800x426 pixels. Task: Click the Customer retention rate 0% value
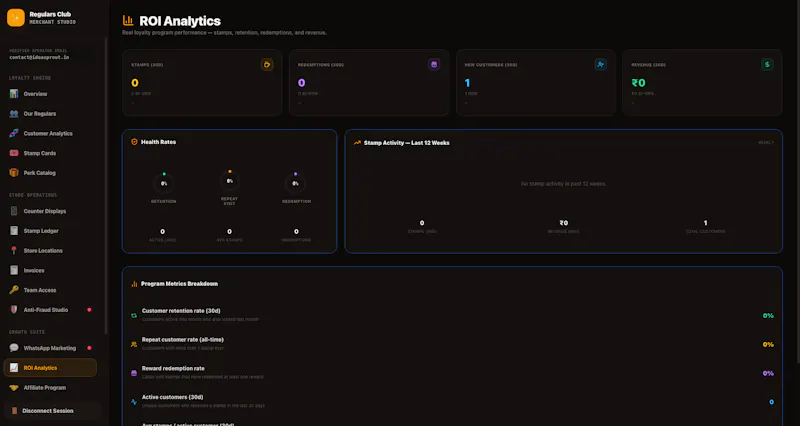click(x=768, y=316)
